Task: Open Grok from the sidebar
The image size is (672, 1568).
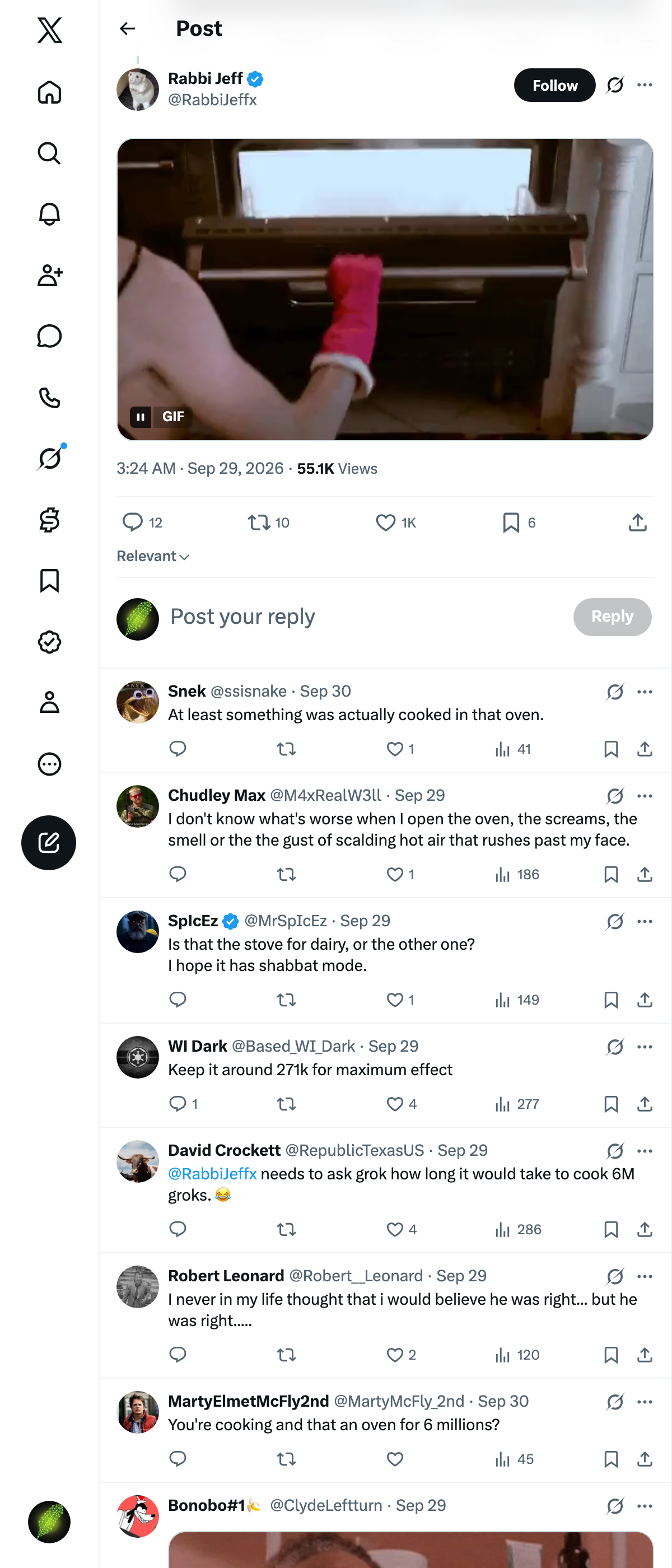Action: click(x=49, y=458)
